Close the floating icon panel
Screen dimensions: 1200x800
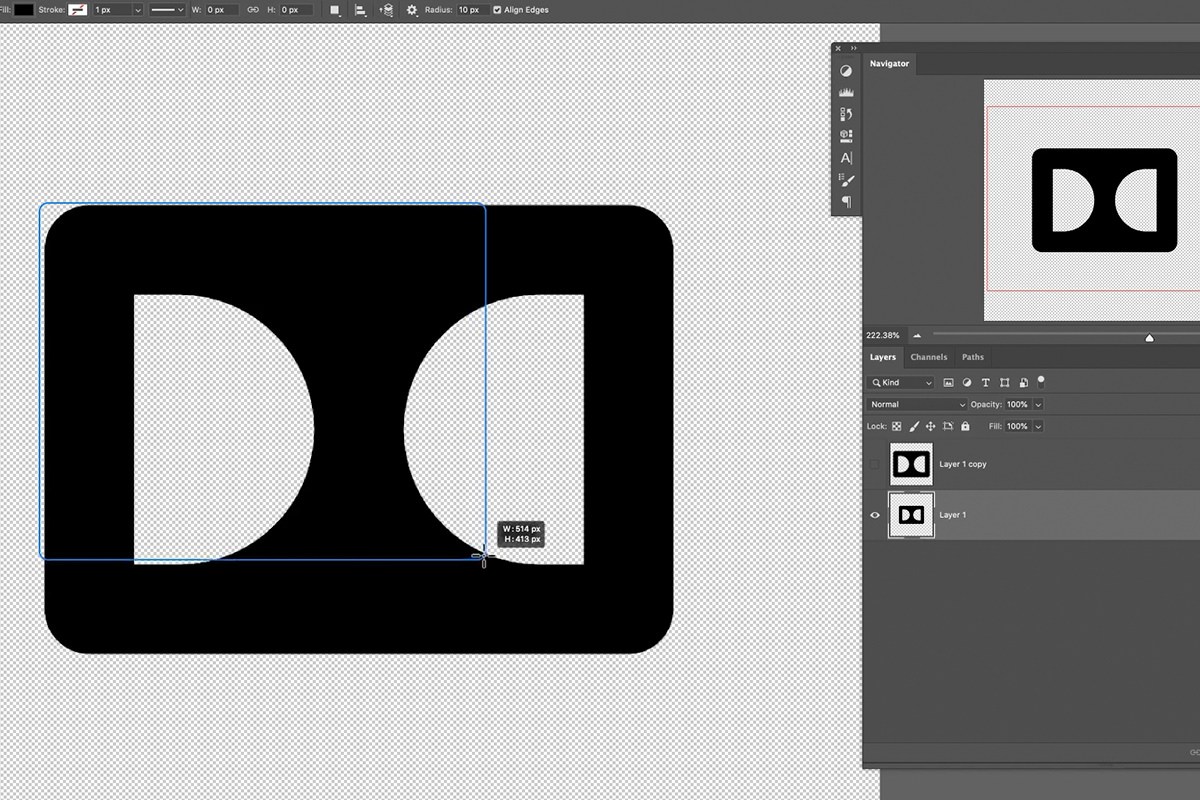click(x=837, y=48)
